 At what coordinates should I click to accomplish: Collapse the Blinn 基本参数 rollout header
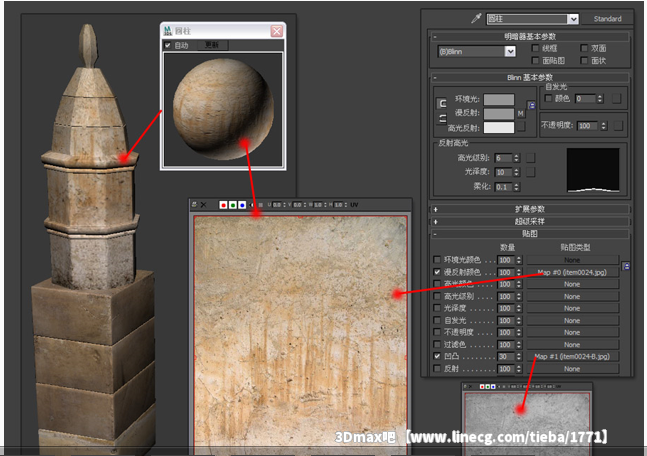[530, 77]
